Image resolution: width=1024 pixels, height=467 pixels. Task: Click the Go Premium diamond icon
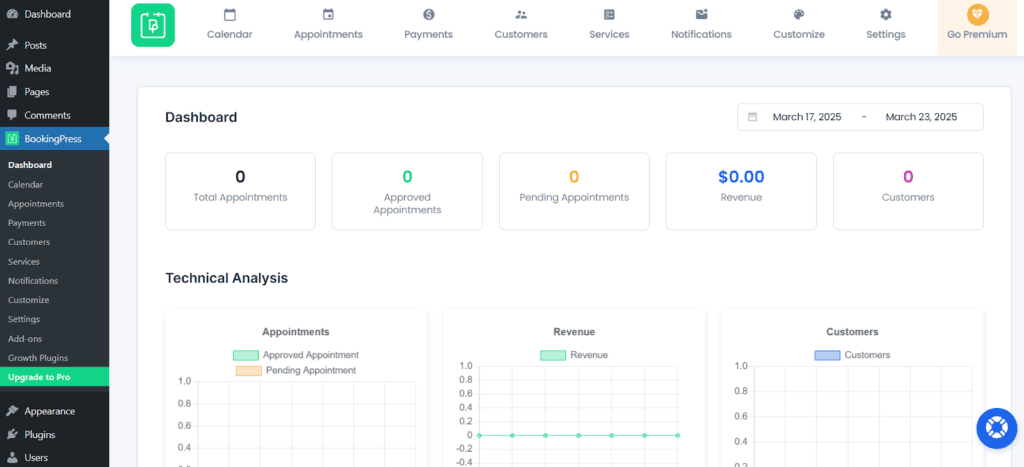click(x=978, y=14)
